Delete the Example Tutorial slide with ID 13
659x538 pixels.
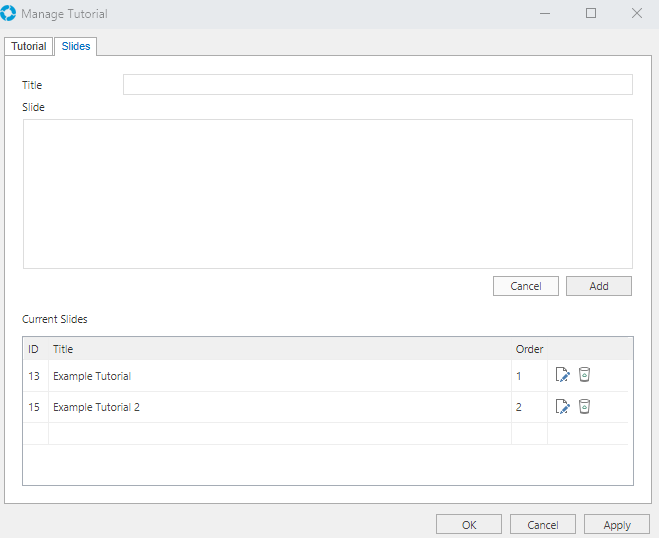tap(585, 375)
